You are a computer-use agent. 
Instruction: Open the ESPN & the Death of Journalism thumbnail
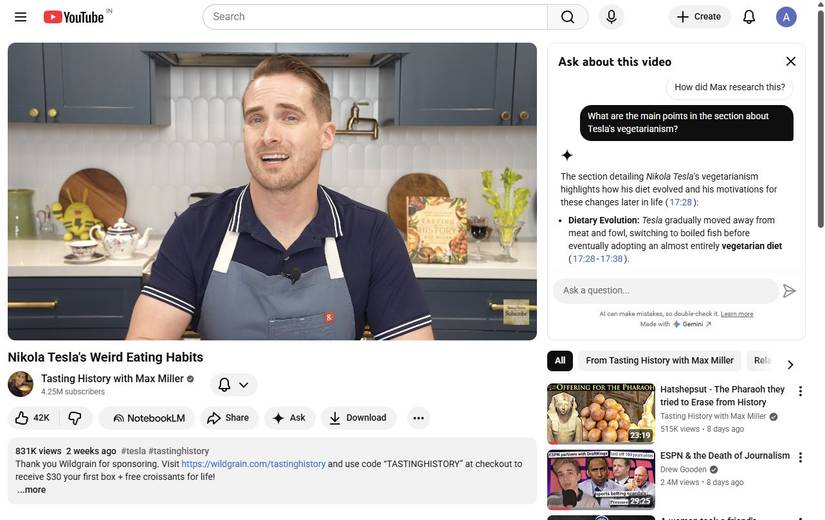(x=601, y=479)
